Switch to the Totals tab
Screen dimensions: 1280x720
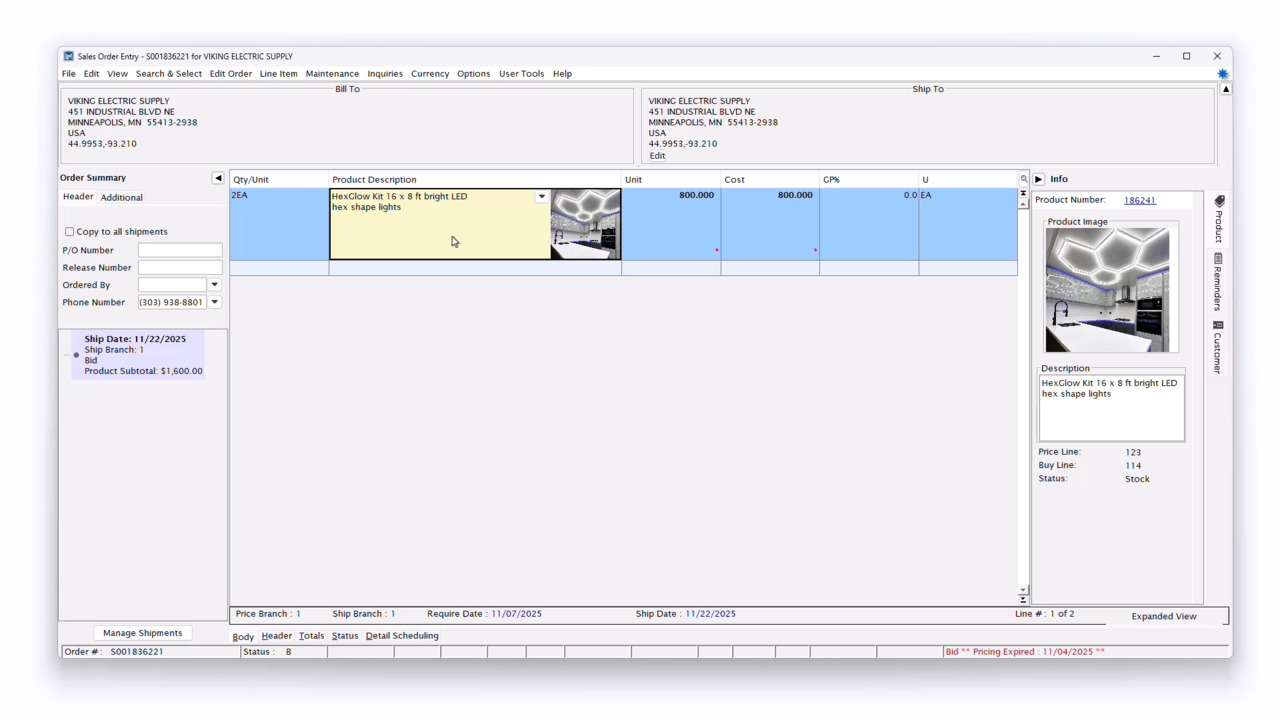point(311,636)
